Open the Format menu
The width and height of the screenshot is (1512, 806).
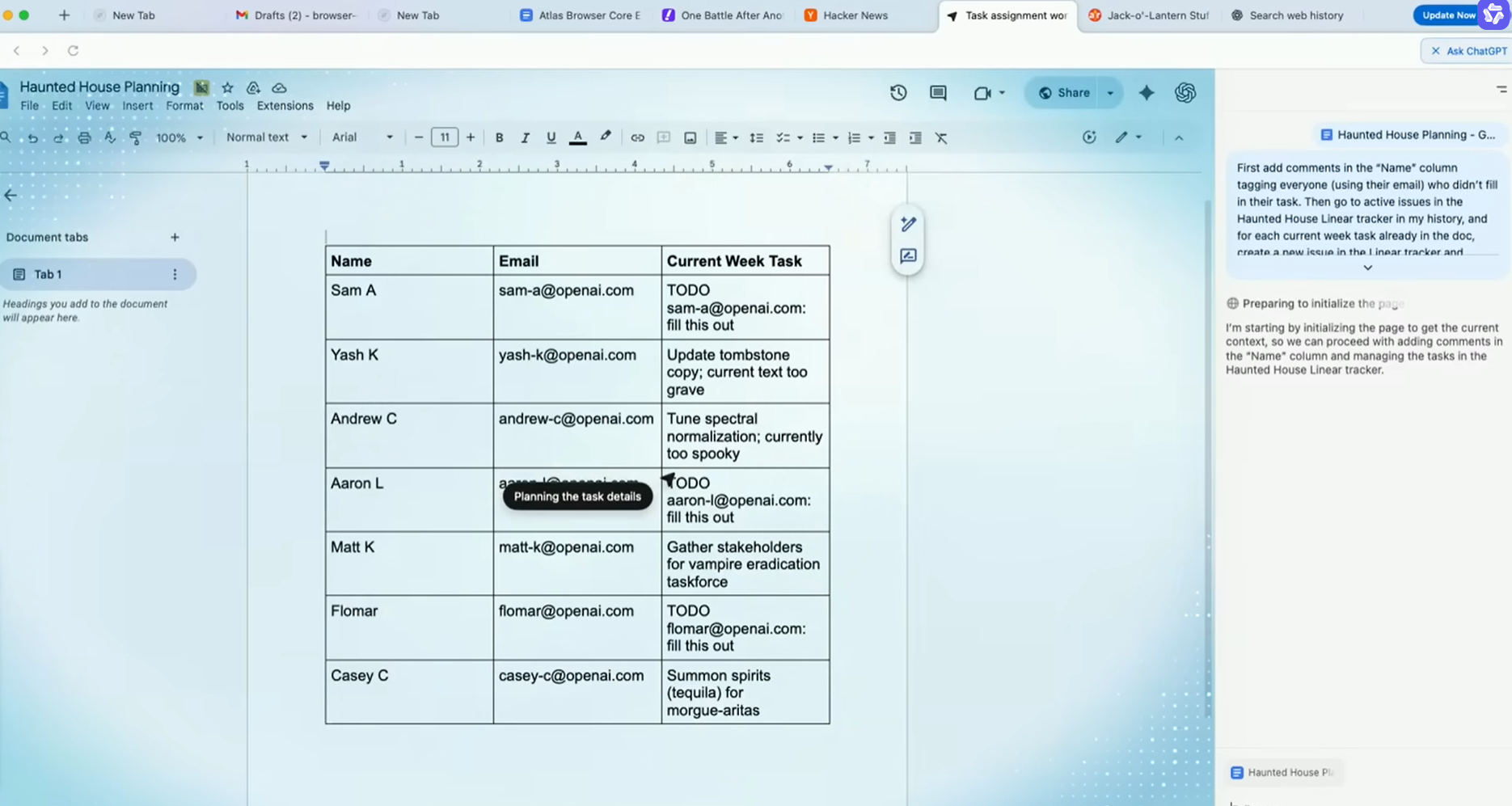184,105
